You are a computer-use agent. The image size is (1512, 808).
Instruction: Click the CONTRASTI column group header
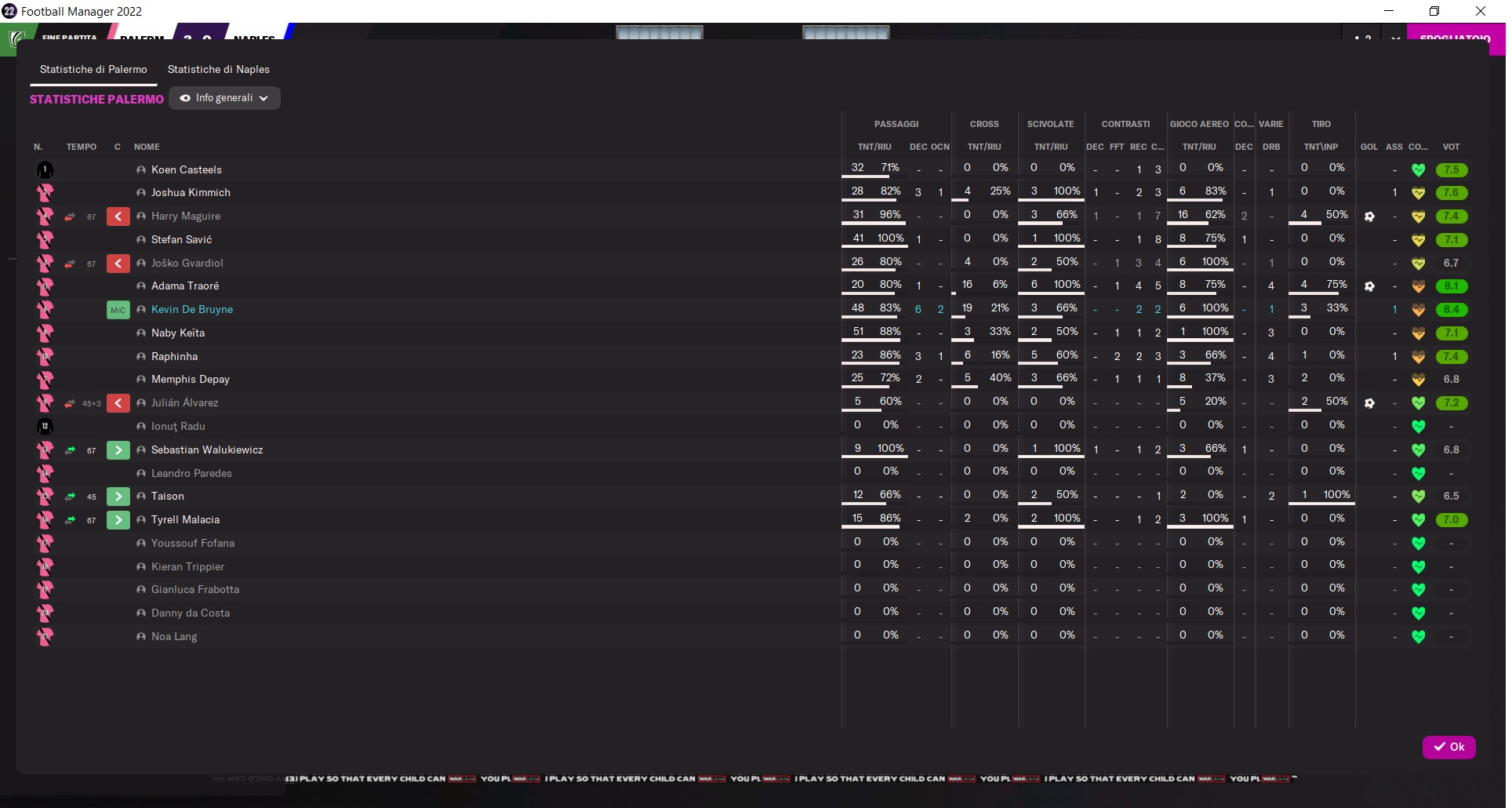[1125, 124]
